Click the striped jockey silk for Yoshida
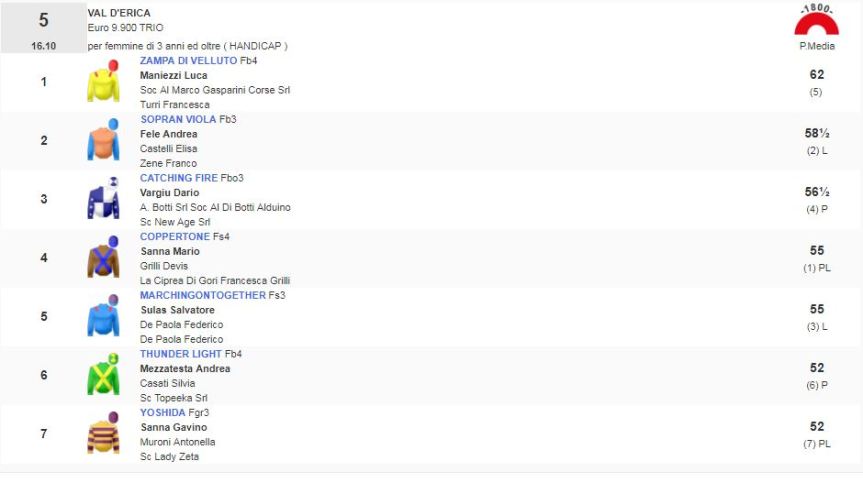The image size is (863, 483). (103, 433)
